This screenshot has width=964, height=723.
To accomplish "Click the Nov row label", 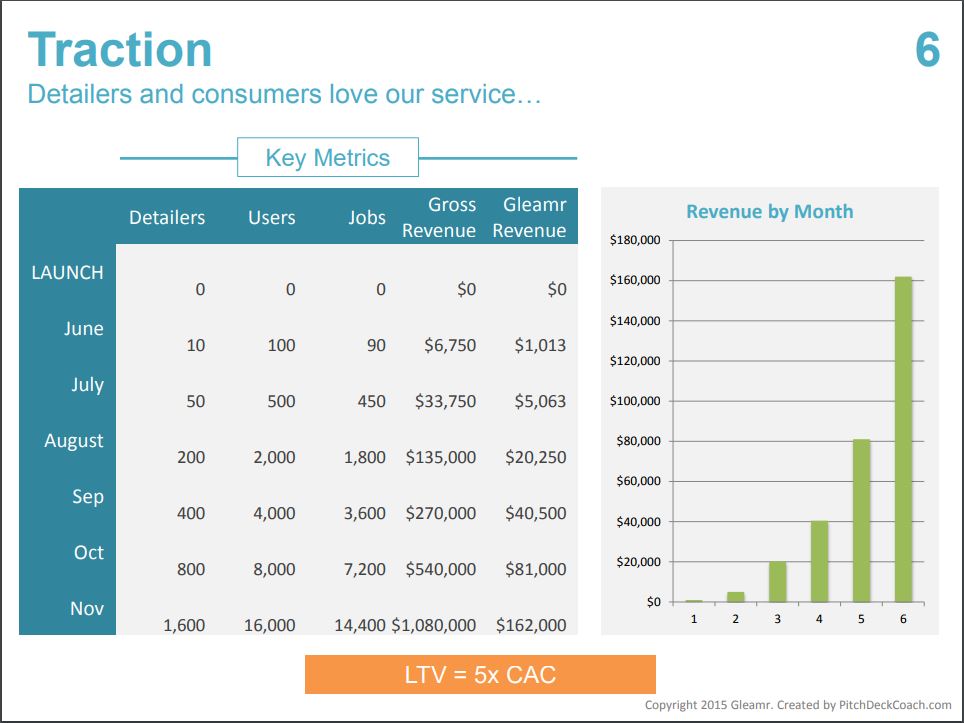I will tap(87, 609).
